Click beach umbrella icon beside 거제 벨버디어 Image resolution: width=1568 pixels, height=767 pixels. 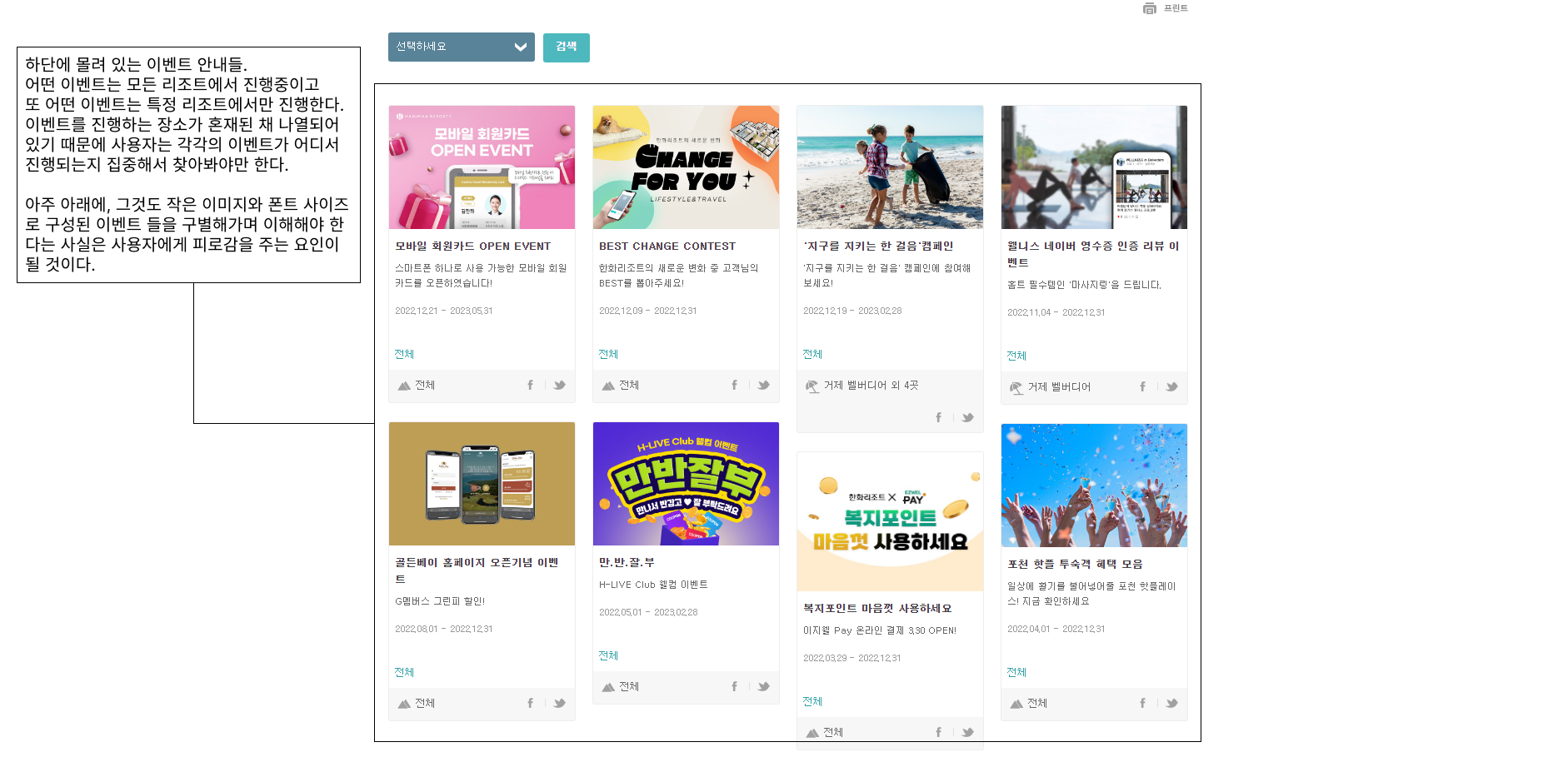click(x=1016, y=386)
